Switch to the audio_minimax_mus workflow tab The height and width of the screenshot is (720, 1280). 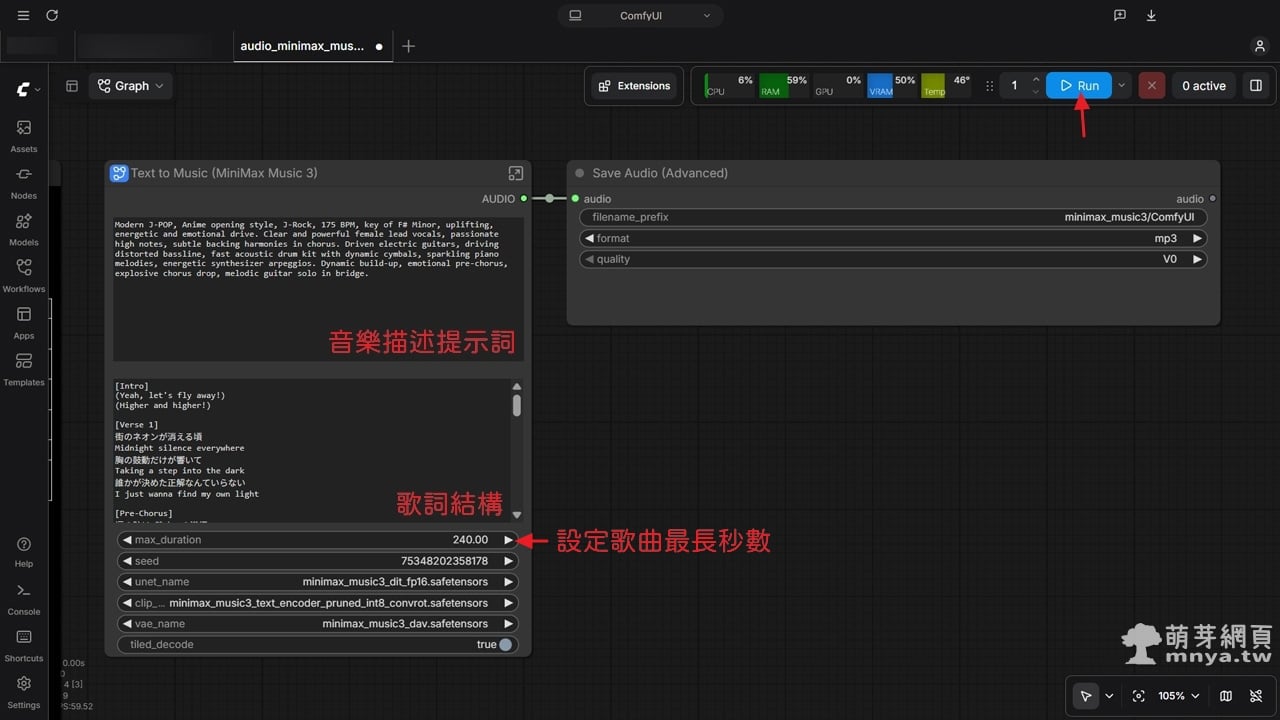point(312,46)
